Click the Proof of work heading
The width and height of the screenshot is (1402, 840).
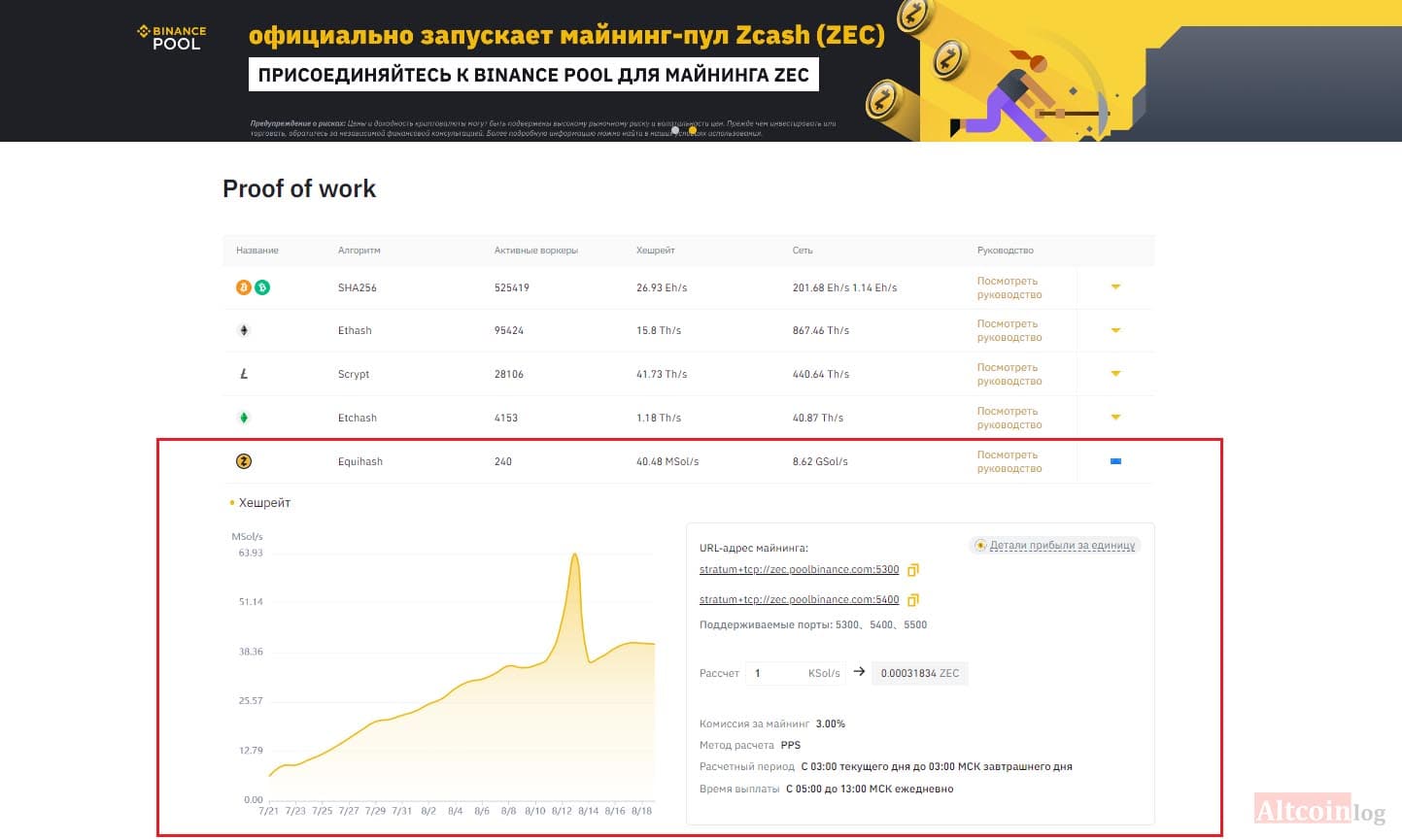click(x=299, y=188)
